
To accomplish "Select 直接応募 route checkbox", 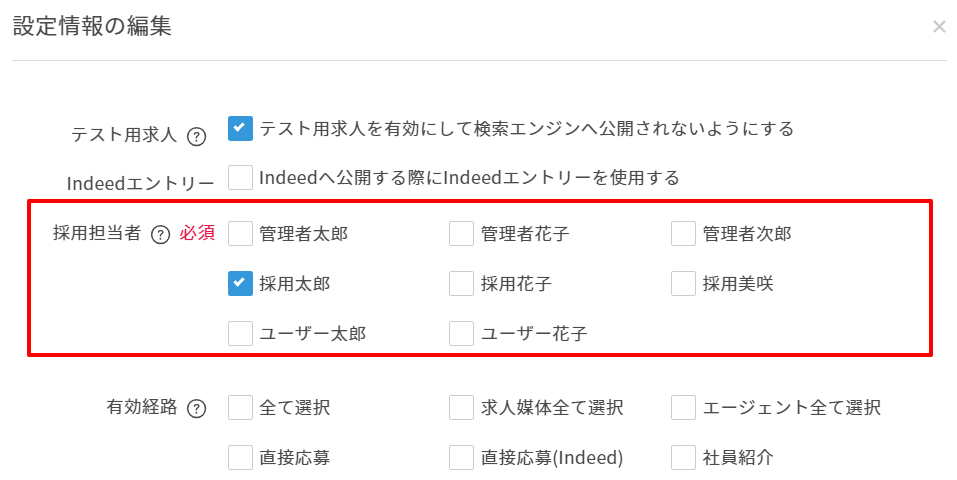I will click(x=240, y=458).
